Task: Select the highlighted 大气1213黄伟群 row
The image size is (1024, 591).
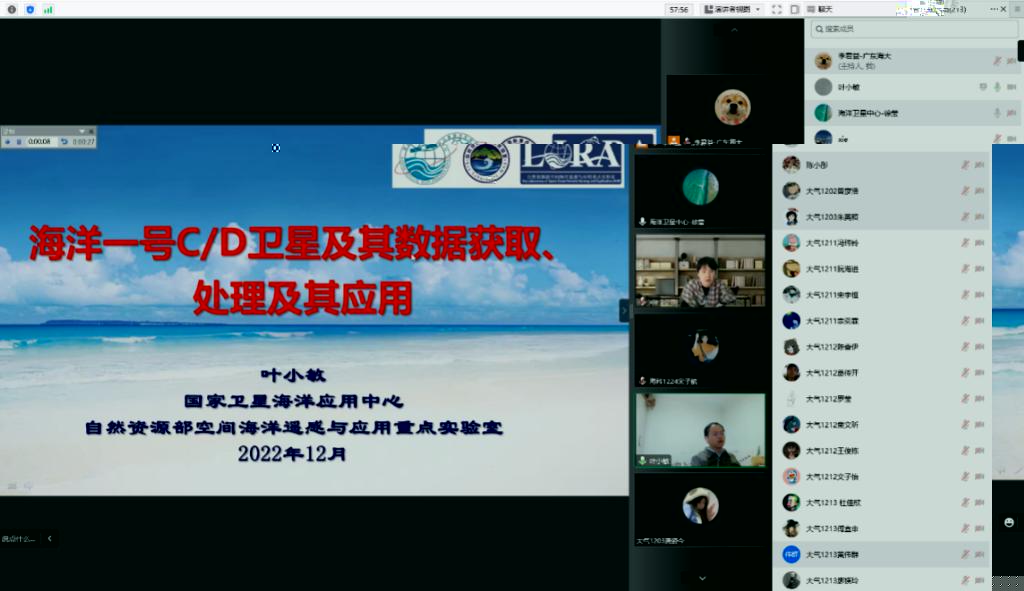Action: click(882, 554)
